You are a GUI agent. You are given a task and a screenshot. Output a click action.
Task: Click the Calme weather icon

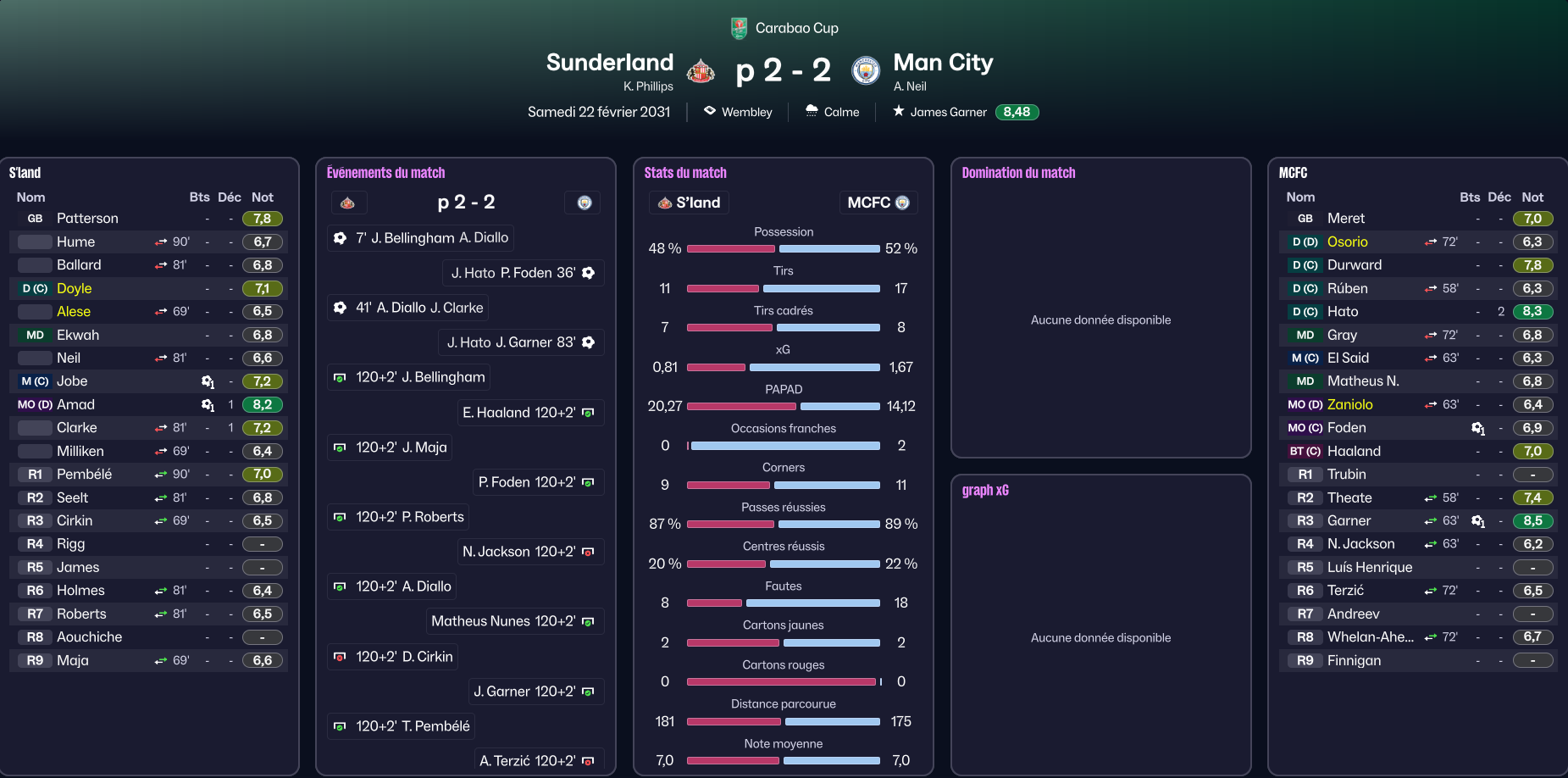pyautogui.click(x=812, y=111)
